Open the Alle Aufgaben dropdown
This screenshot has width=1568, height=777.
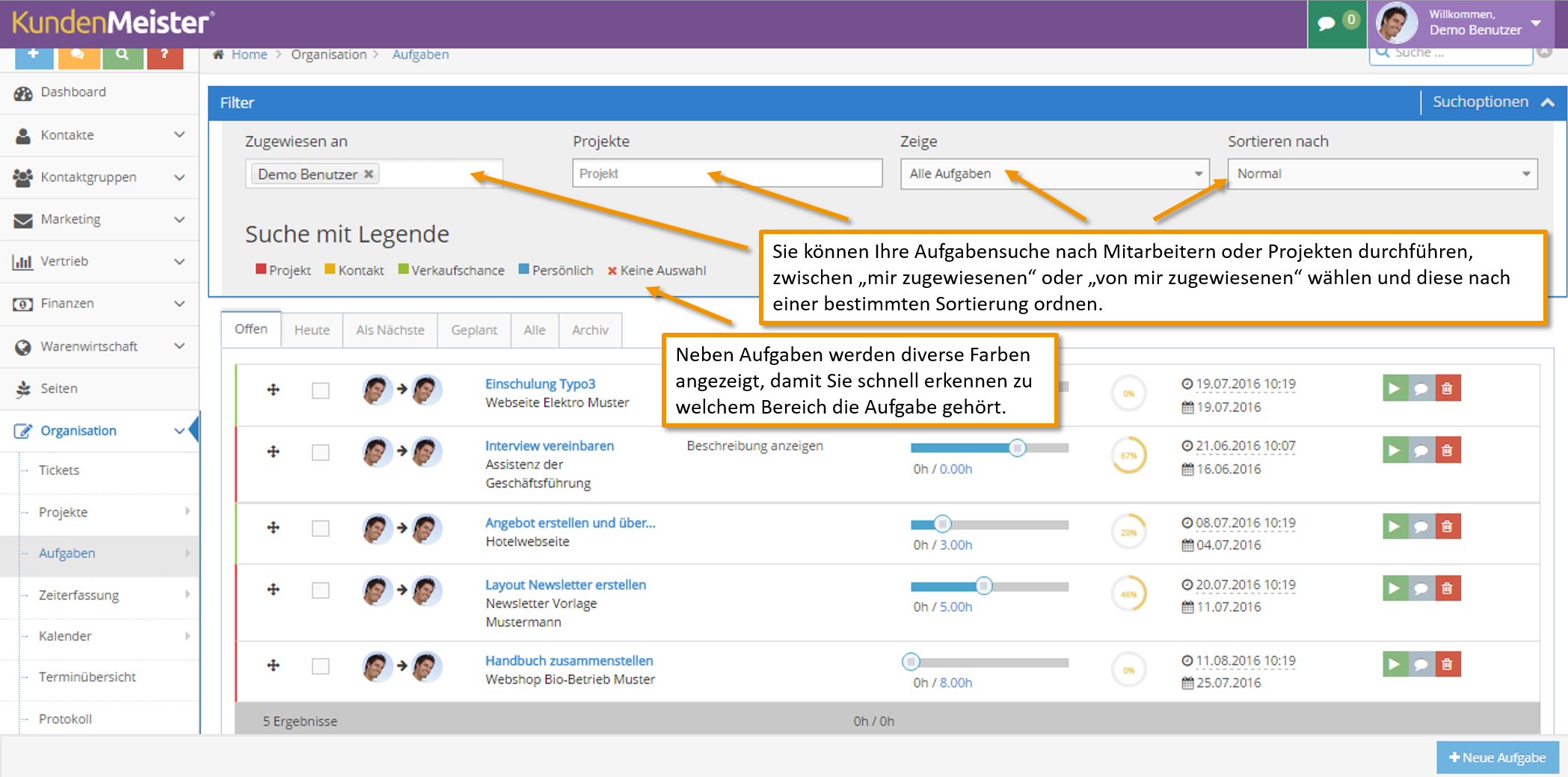tap(1054, 173)
